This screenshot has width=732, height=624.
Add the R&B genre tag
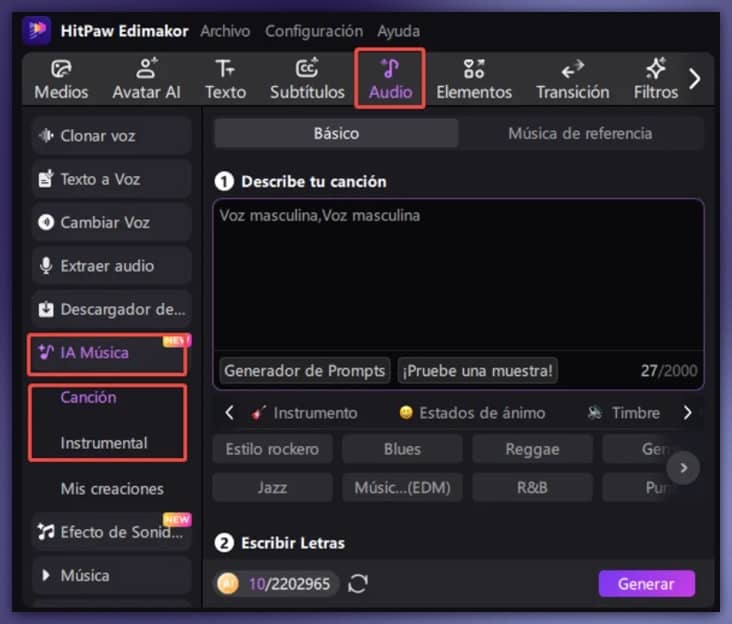pyautogui.click(x=532, y=488)
